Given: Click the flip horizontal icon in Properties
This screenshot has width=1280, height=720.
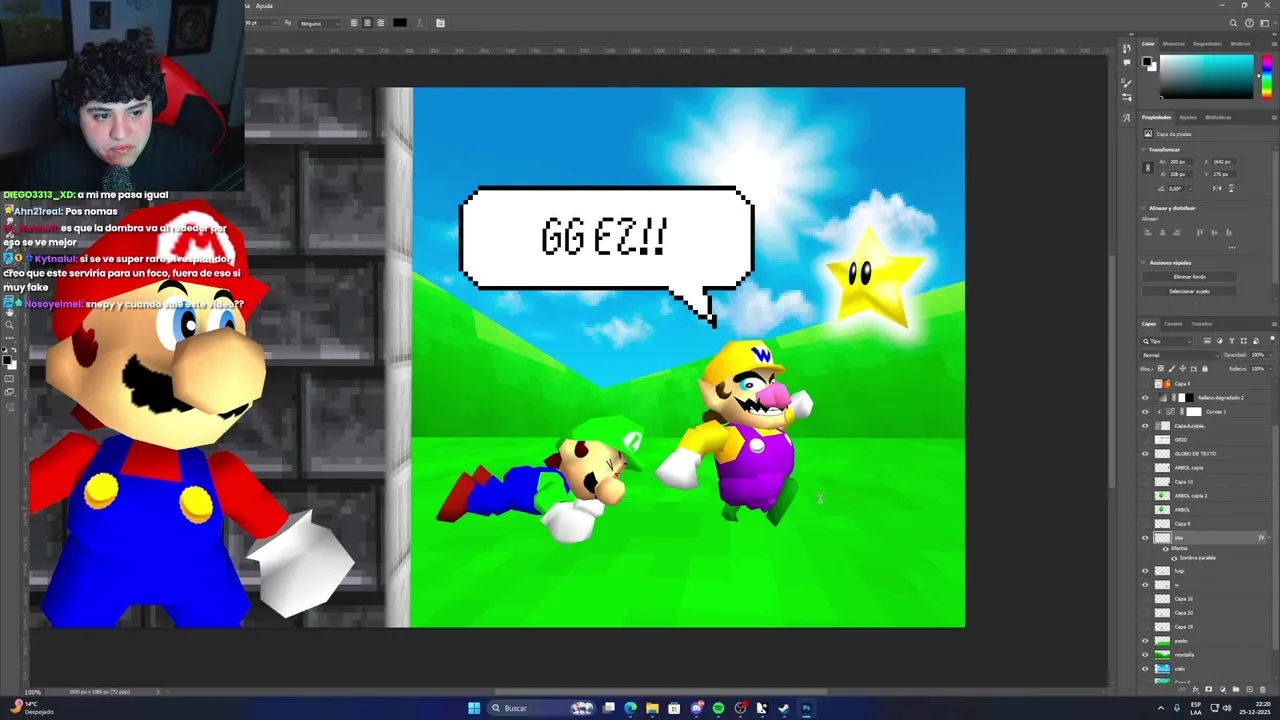Looking at the screenshot, I should click(x=1217, y=188).
